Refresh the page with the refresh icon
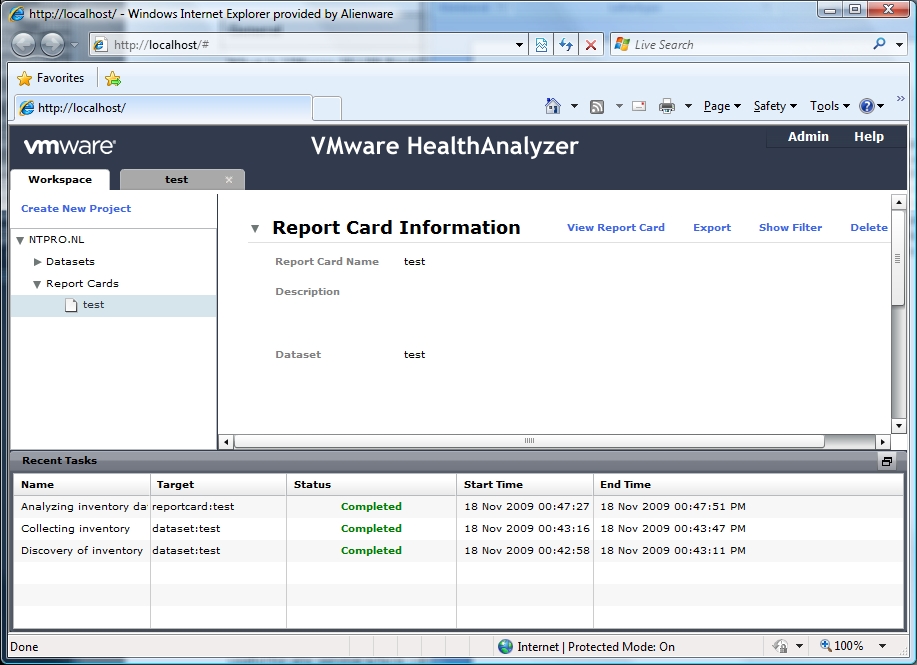The image size is (917, 665). pos(566,45)
